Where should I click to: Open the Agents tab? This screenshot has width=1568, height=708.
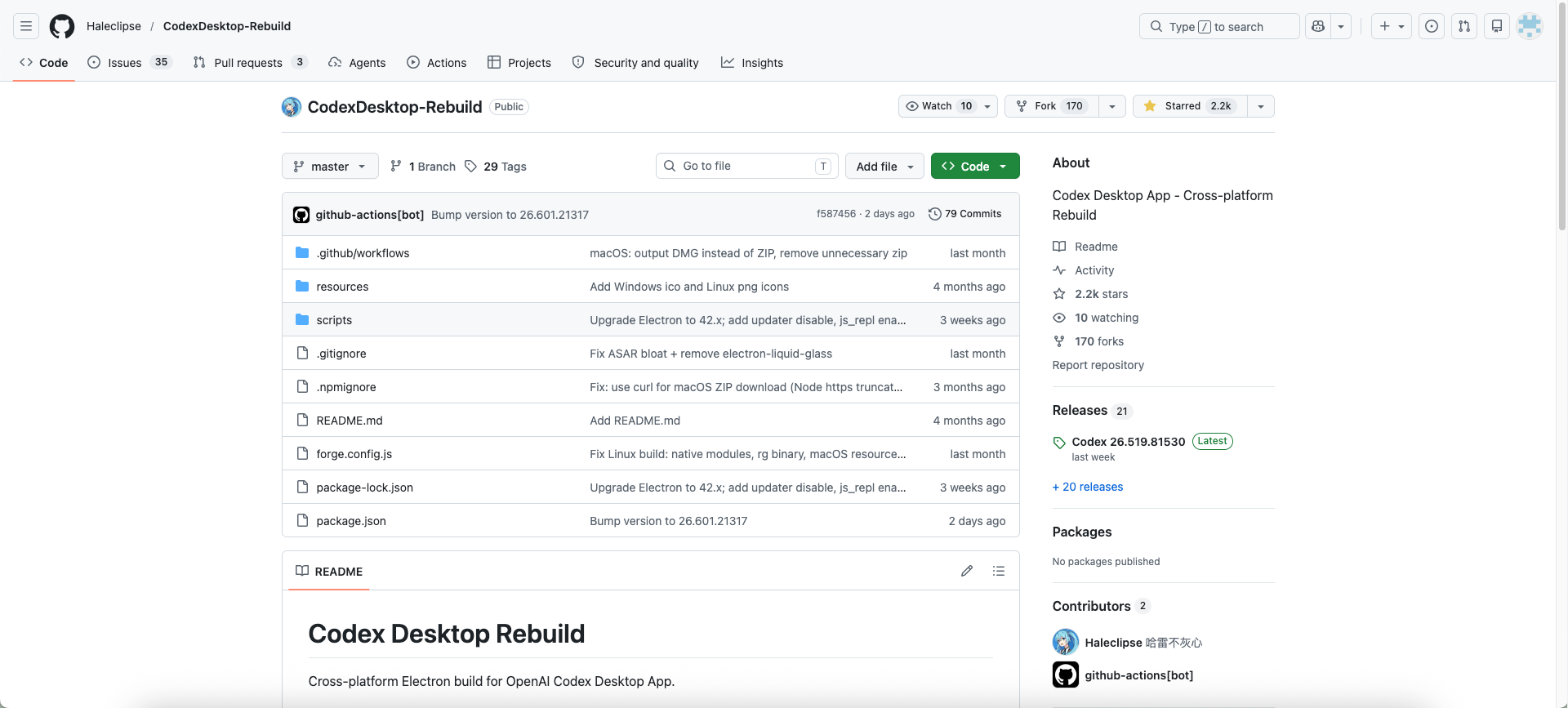pyautogui.click(x=357, y=62)
